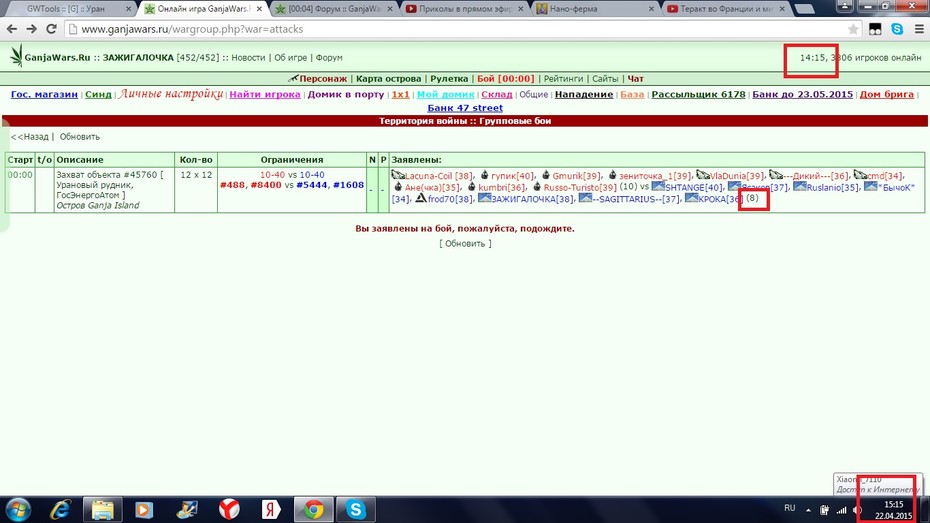Open Skype from the taskbar
Image resolution: width=930 pixels, height=523 pixels.
click(x=356, y=509)
